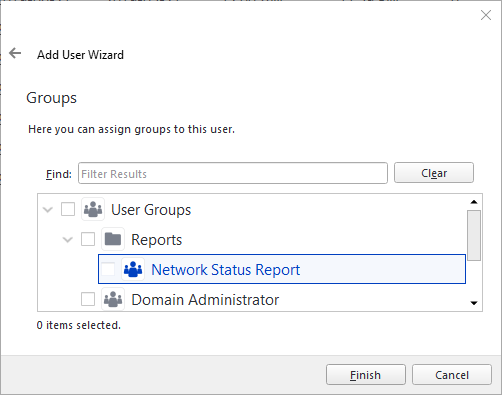Clear the filter text
The height and width of the screenshot is (395, 502).
(x=434, y=173)
